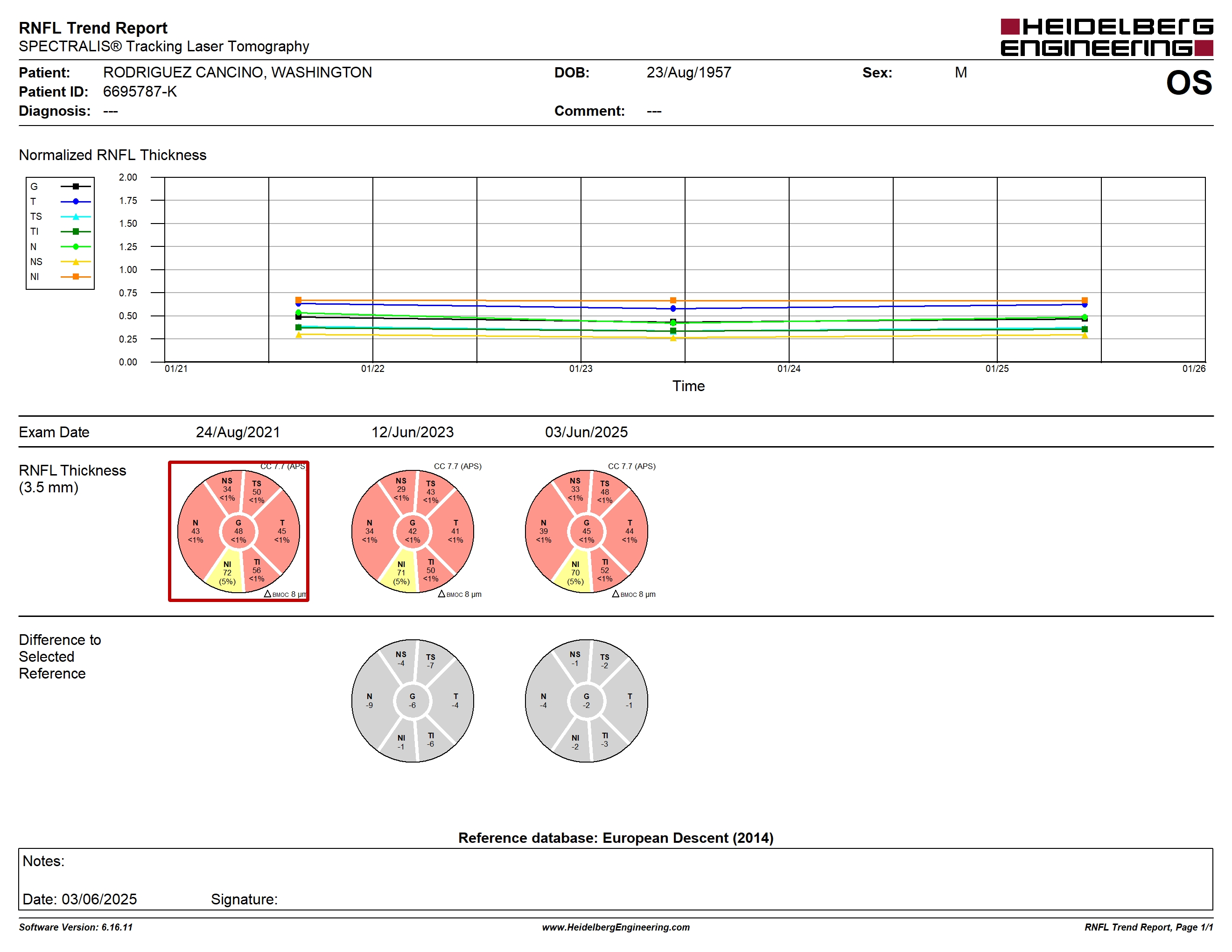Click the exam date 24/Aug/2021
The width and height of the screenshot is (1232, 952).
pyautogui.click(x=238, y=432)
